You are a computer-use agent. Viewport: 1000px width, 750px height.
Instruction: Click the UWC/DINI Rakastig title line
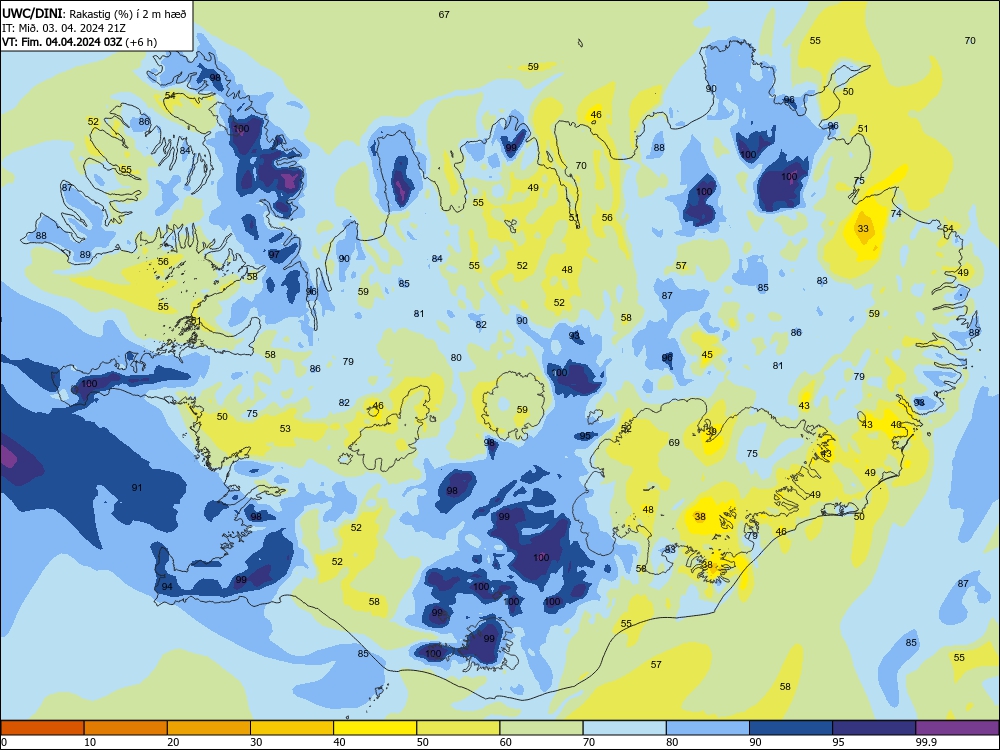(x=95, y=14)
